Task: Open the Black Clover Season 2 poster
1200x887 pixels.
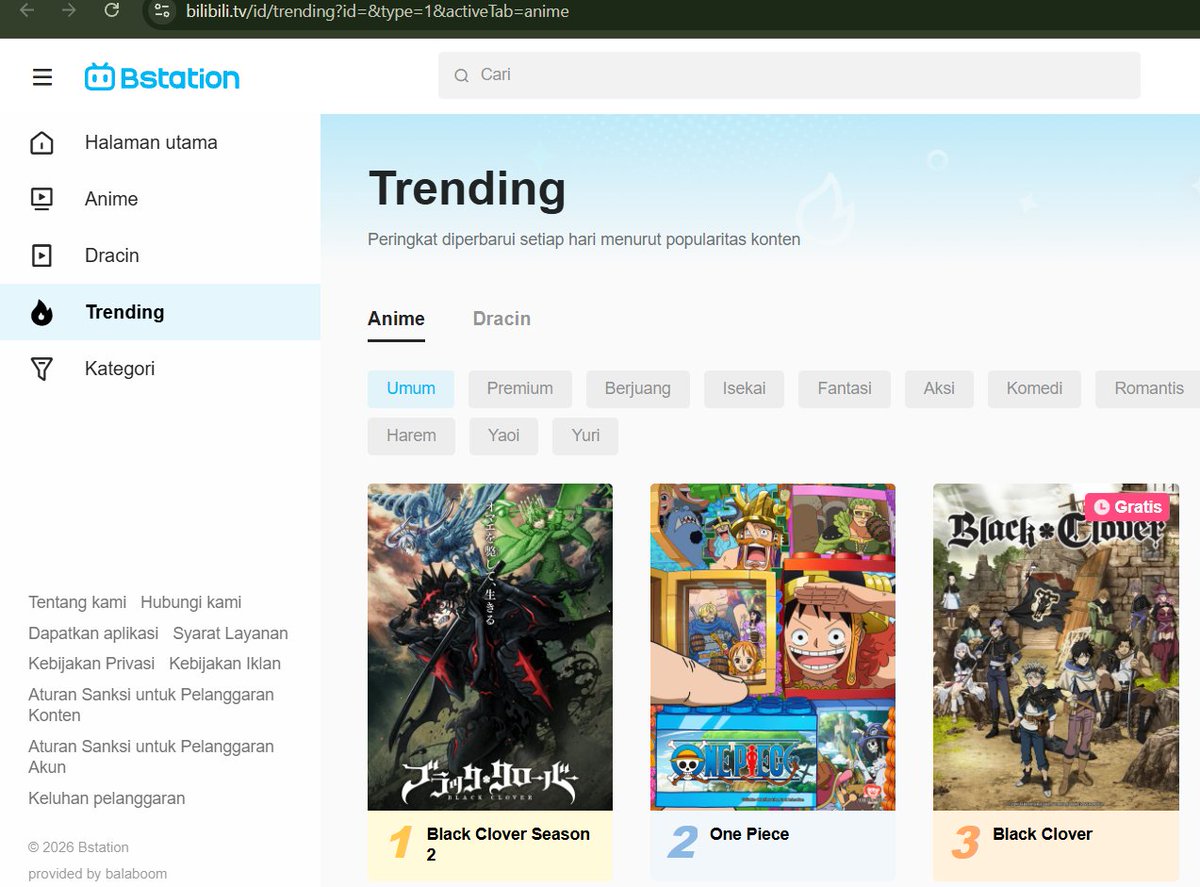Action: click(x=490, y=647)
